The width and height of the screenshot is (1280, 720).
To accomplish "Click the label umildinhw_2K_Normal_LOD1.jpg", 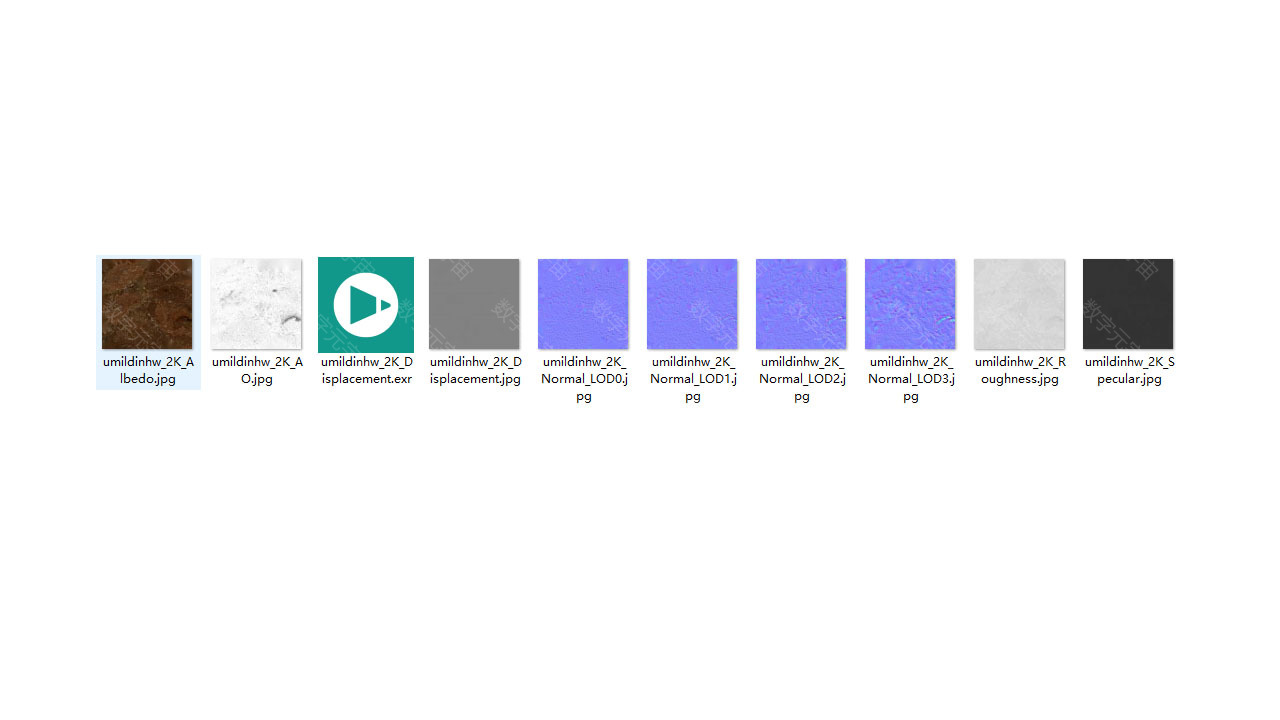I will tap(693, 379).
